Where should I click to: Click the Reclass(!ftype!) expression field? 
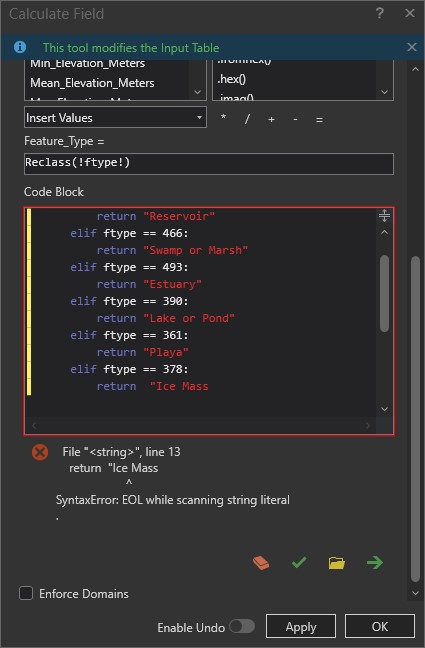209,163
